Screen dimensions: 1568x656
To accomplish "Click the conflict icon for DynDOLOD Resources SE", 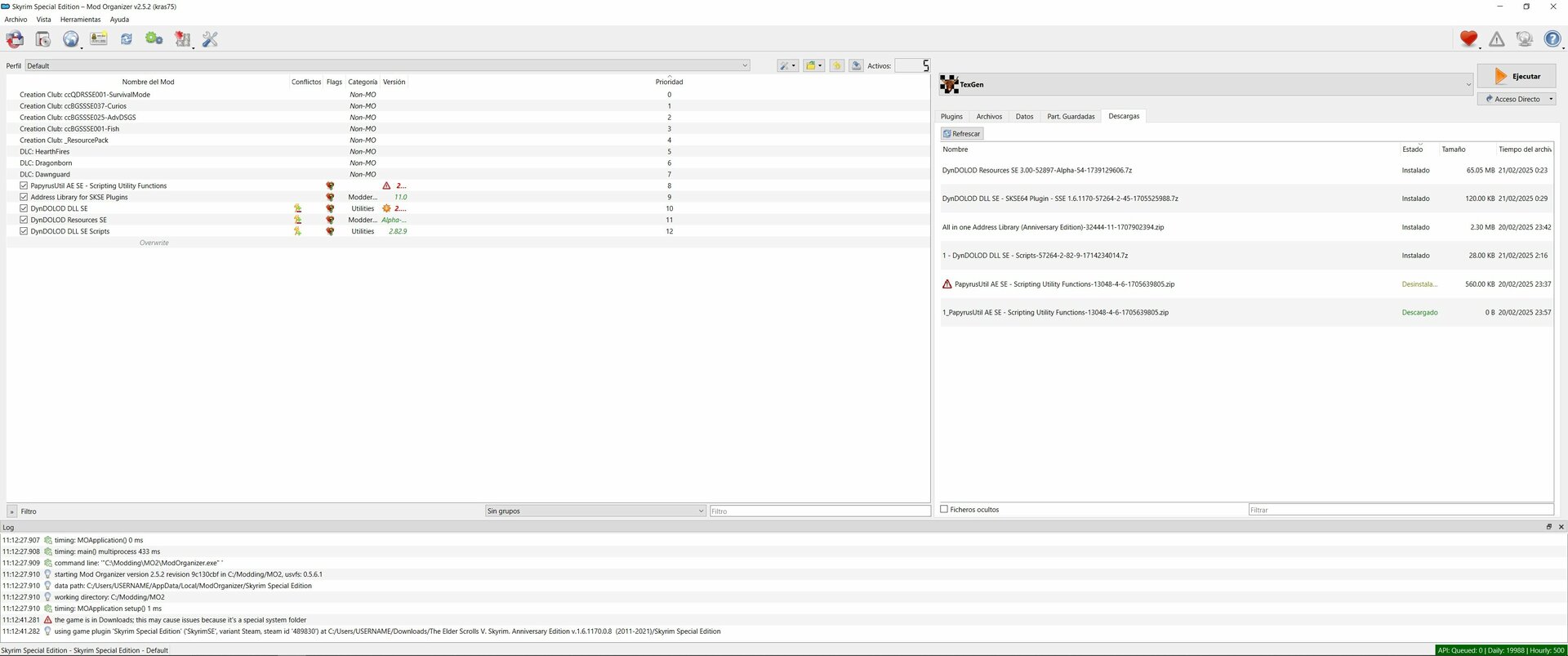I will click(297, 220).
